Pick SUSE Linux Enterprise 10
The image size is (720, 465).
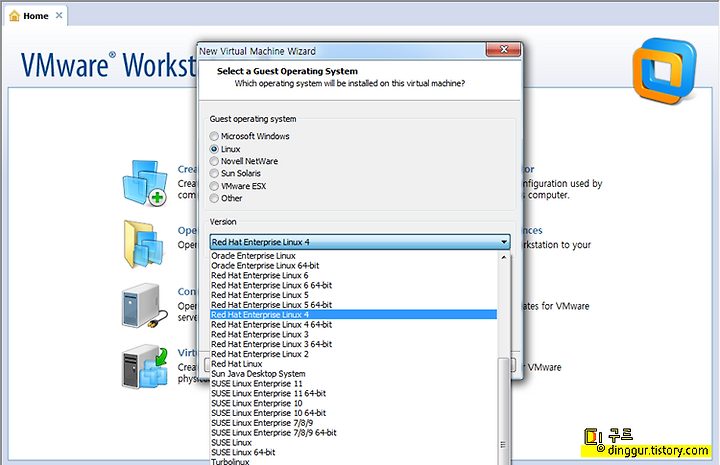[354, 403]
